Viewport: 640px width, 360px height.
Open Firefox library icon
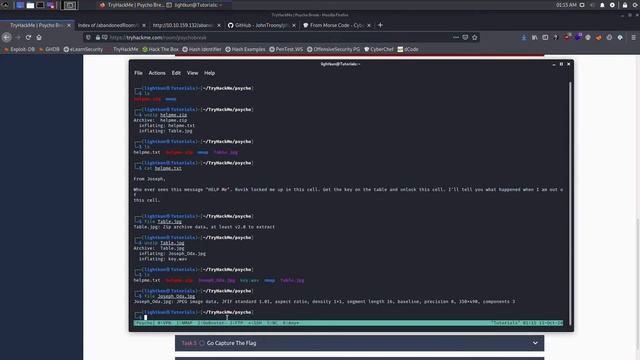[x=535, y=37]
